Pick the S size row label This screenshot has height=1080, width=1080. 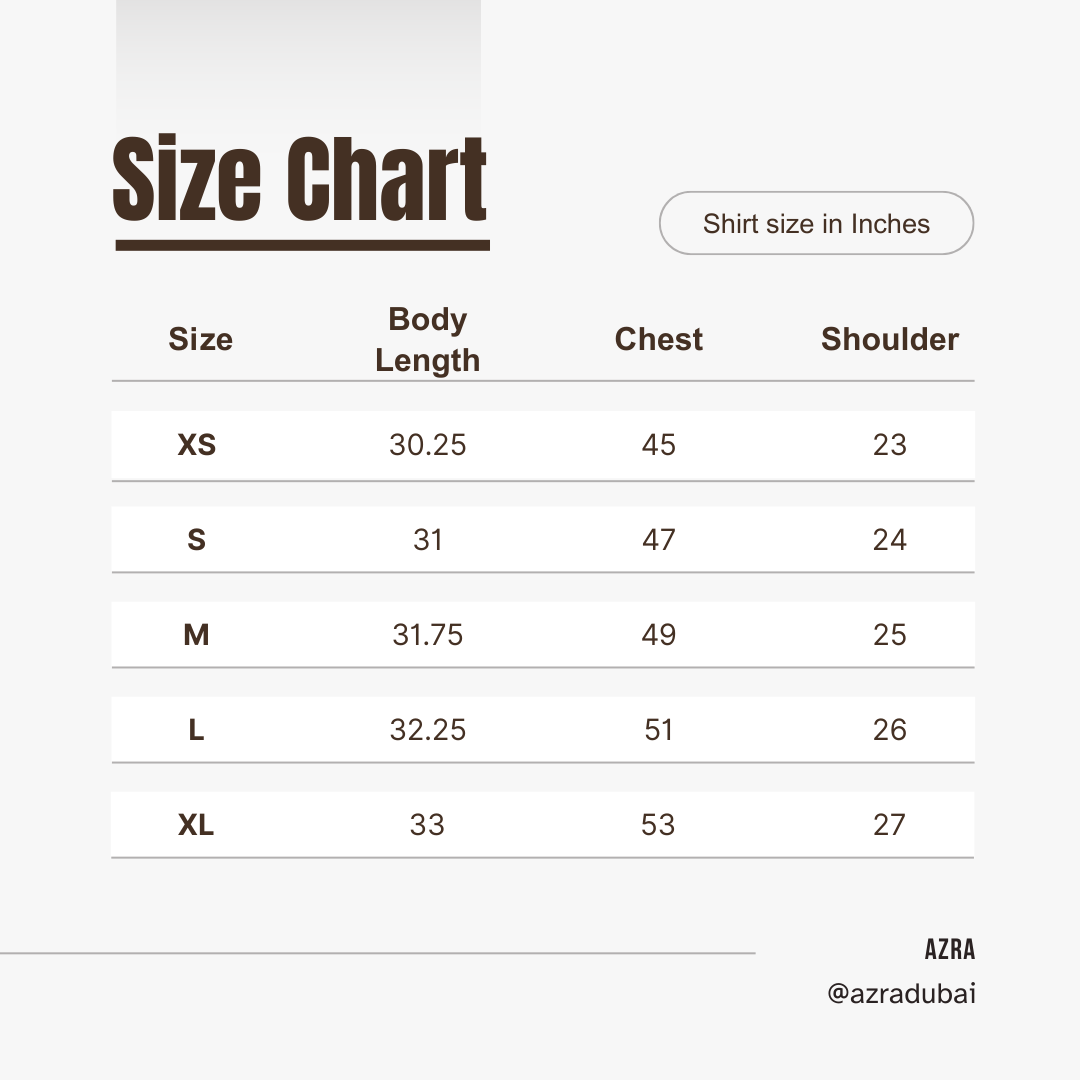tap(197, 540)
